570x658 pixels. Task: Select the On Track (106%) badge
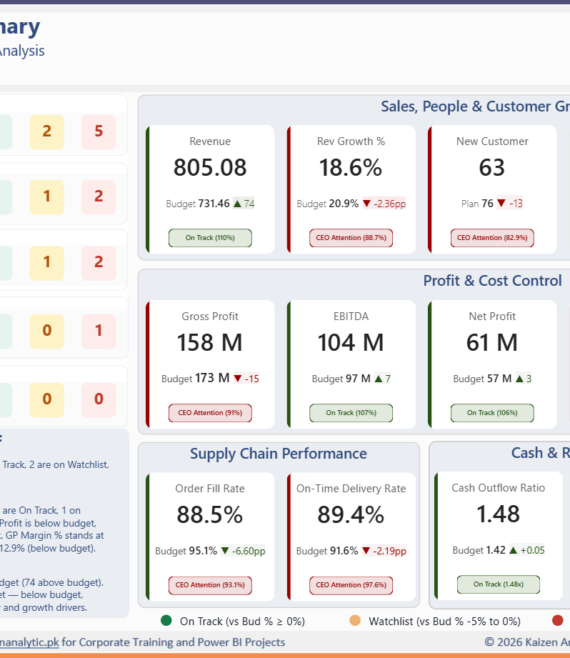(492, 413)
